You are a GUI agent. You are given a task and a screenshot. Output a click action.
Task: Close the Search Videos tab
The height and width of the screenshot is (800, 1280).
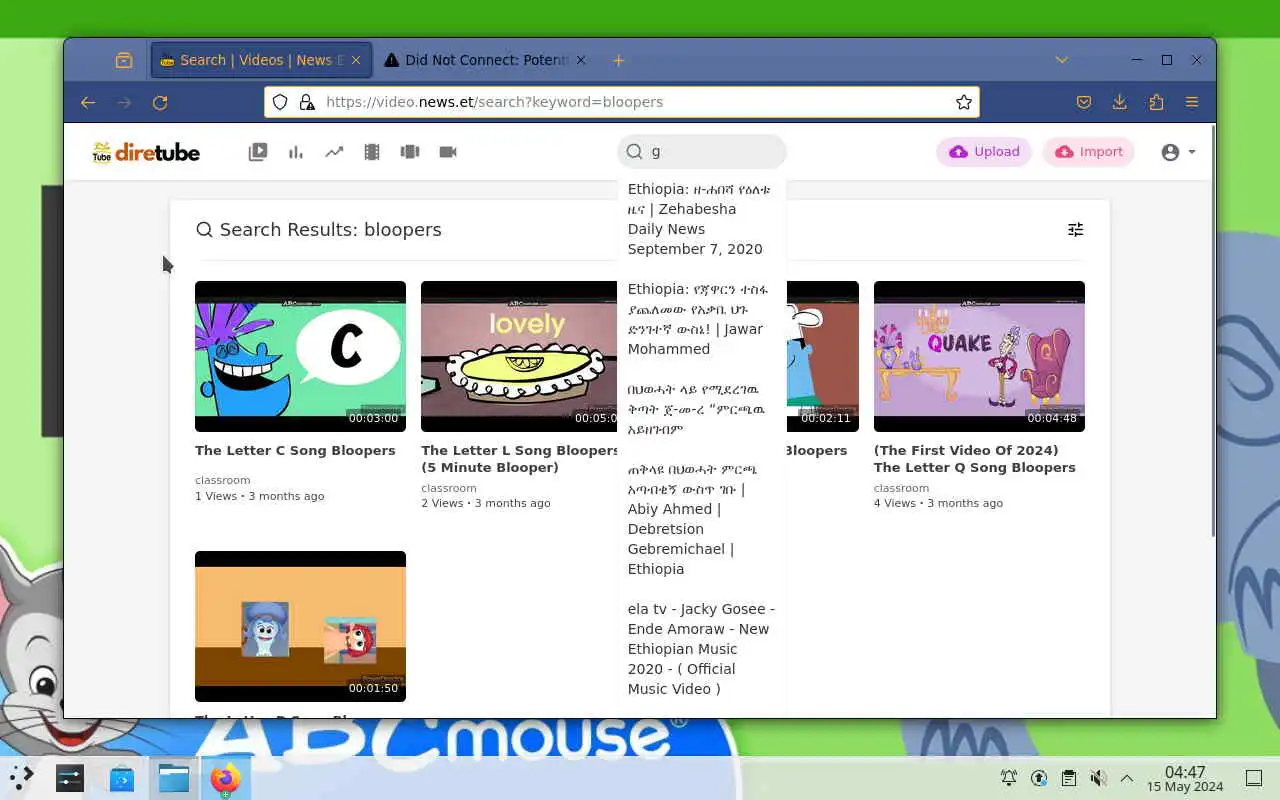click(355, 60)
